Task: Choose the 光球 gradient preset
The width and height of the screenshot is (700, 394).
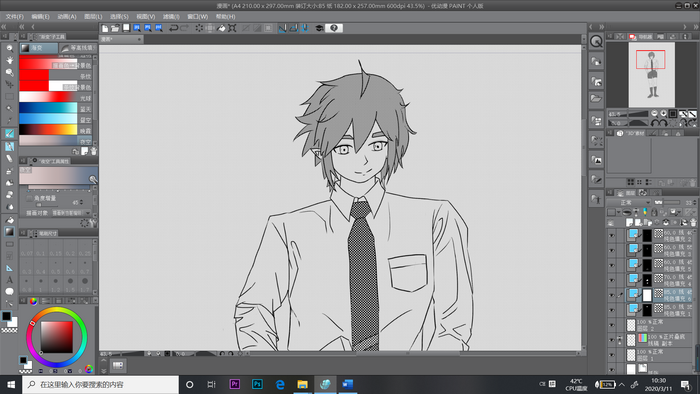Action: pyautogui.click(x=55, y=97)
